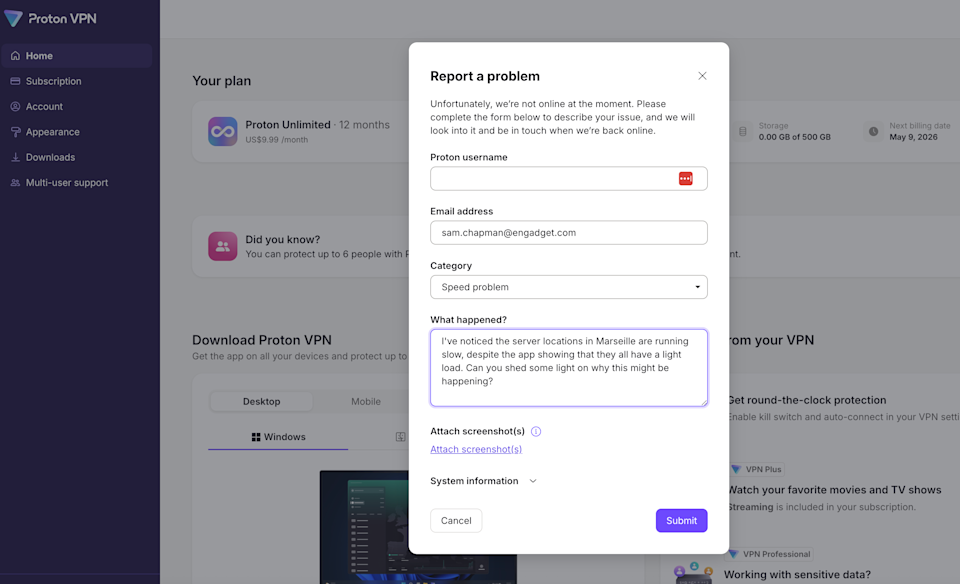Select the Desktop tab

[260, 401]
